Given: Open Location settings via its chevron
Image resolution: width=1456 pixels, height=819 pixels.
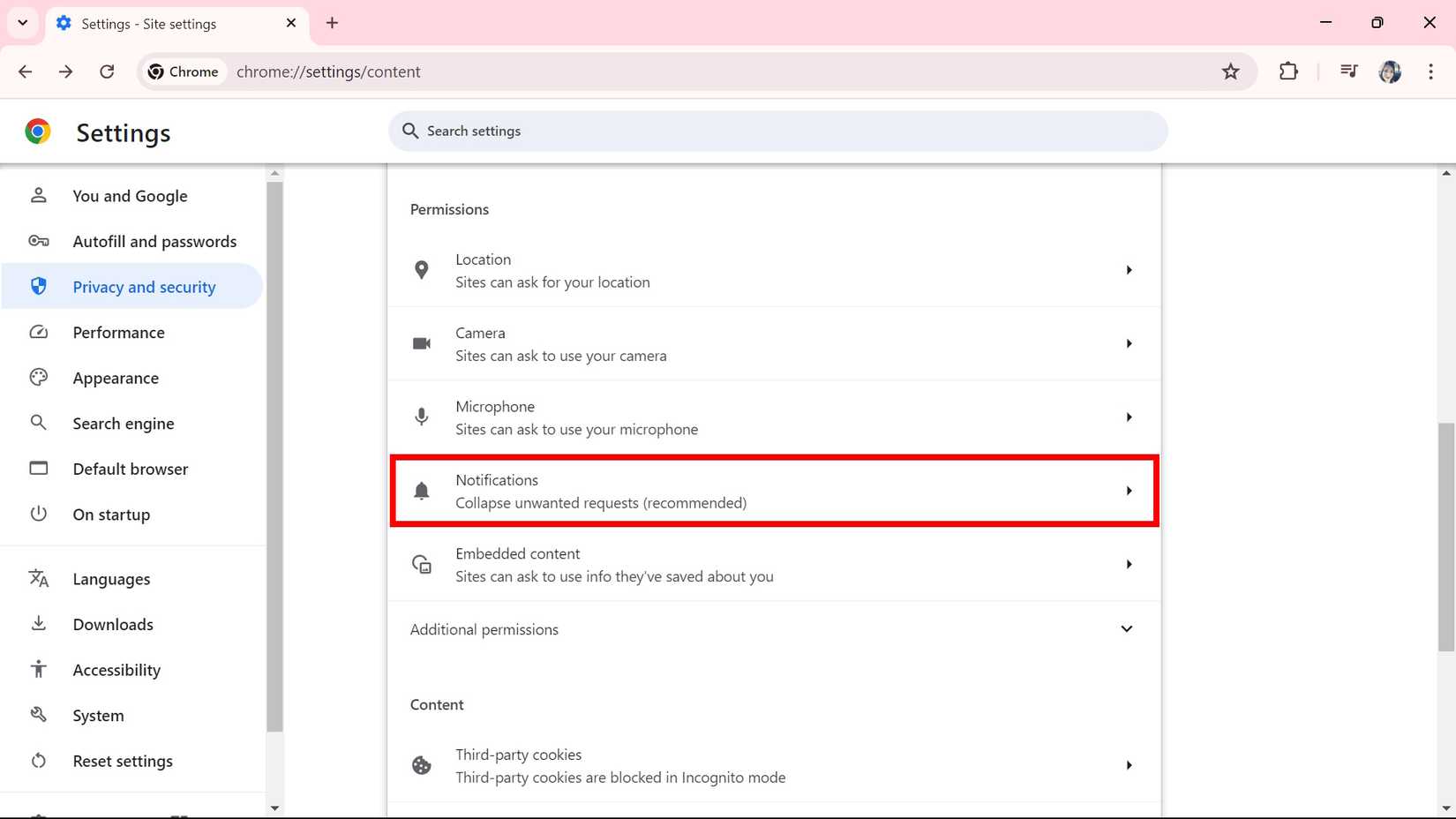Looking at the screenshot, I should [1129, 270].
